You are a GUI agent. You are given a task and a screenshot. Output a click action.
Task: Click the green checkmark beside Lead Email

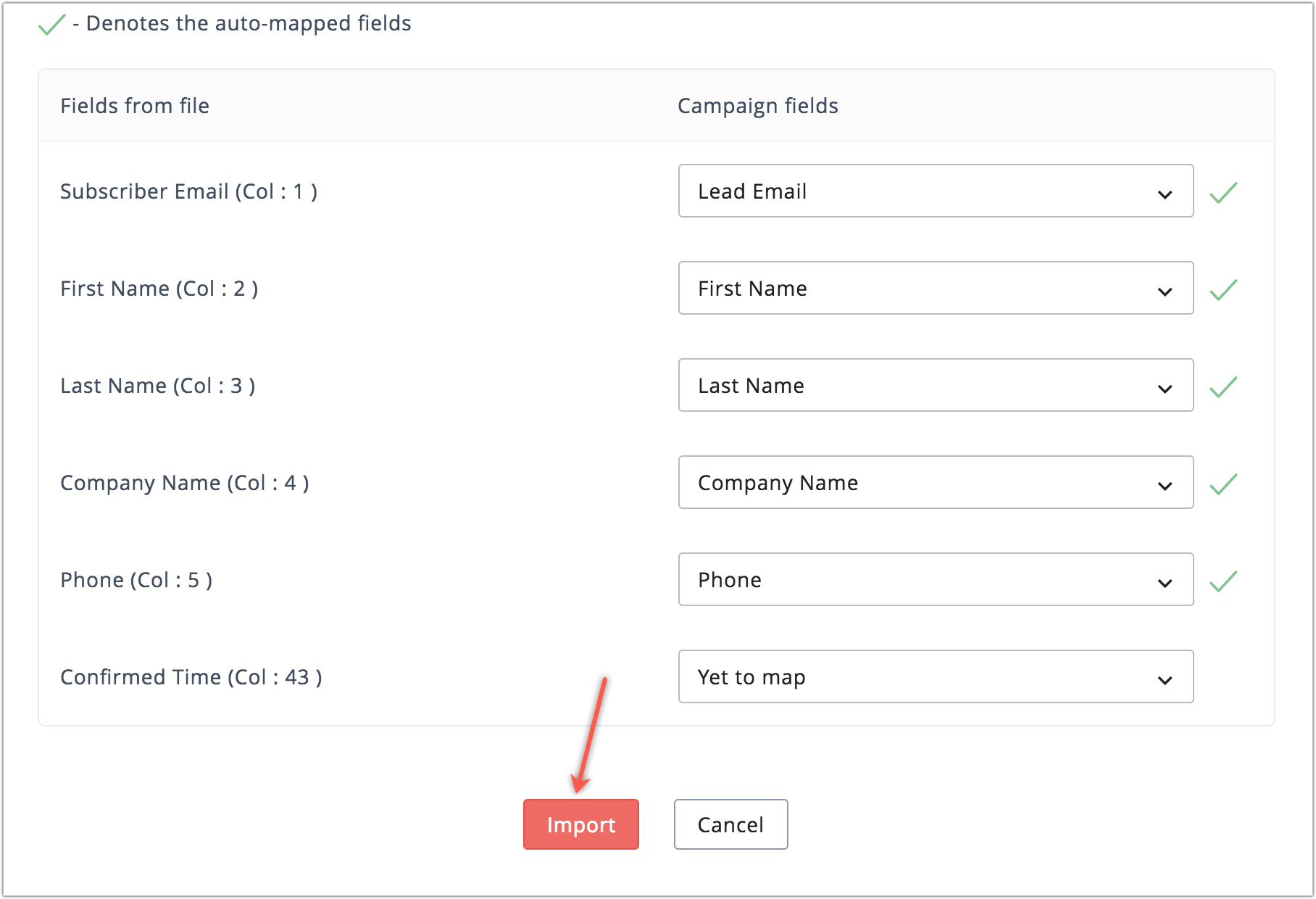pyautogui.click(x=1223, y=192)
